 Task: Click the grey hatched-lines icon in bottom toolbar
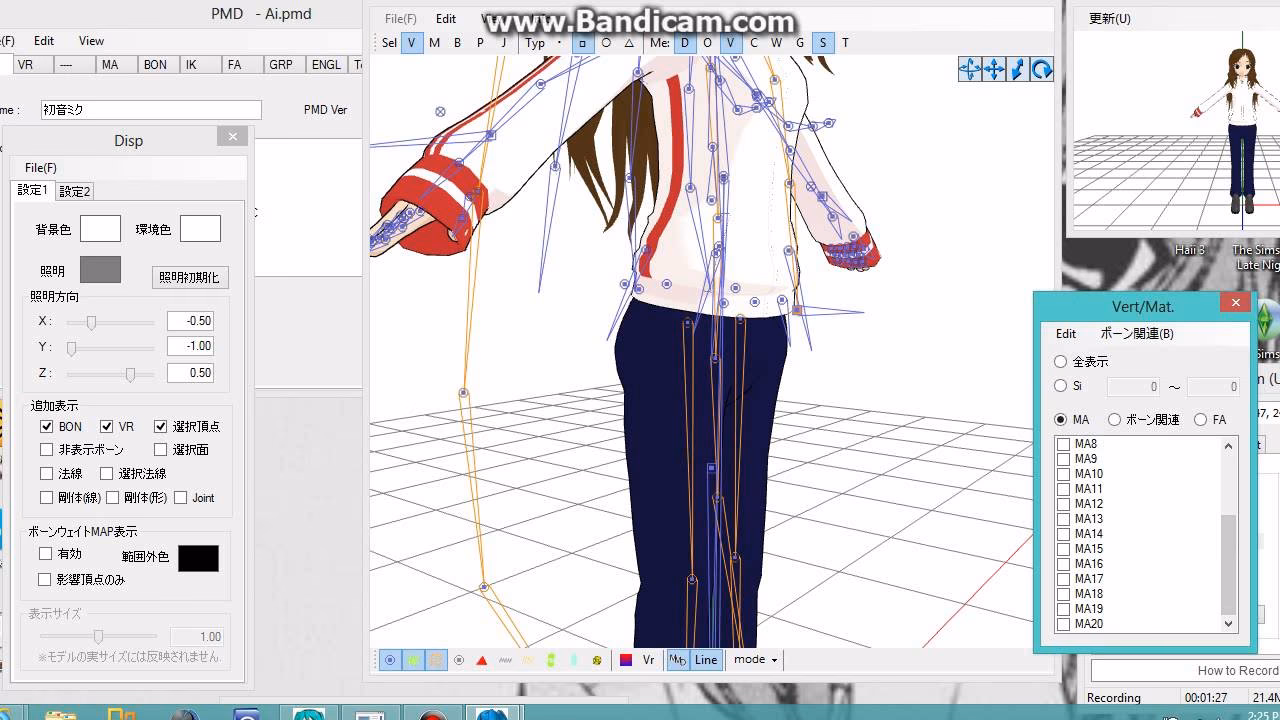pyautogui.click(x=505, y=660)
